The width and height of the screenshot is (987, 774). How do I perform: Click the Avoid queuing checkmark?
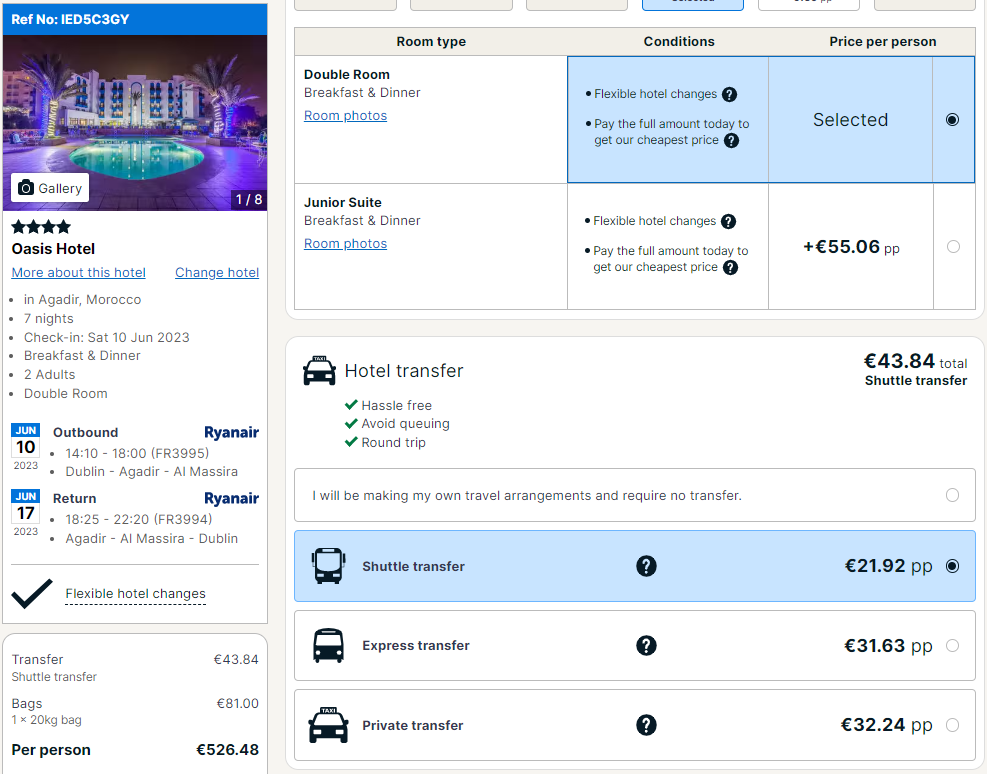(351, 423)
